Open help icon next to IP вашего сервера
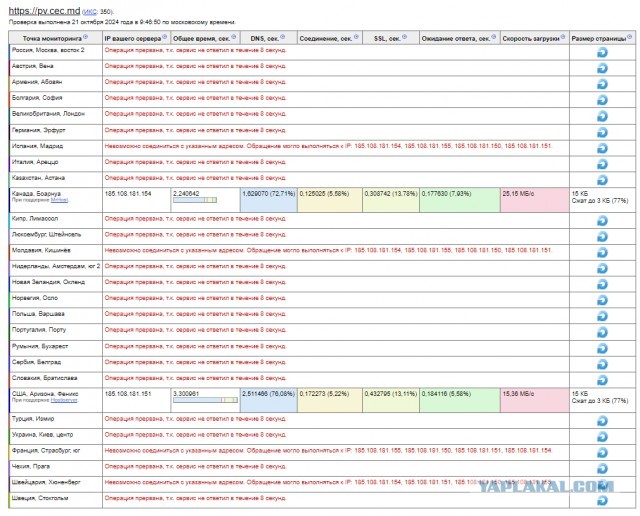The image size is (640, 516). [164, 37]
